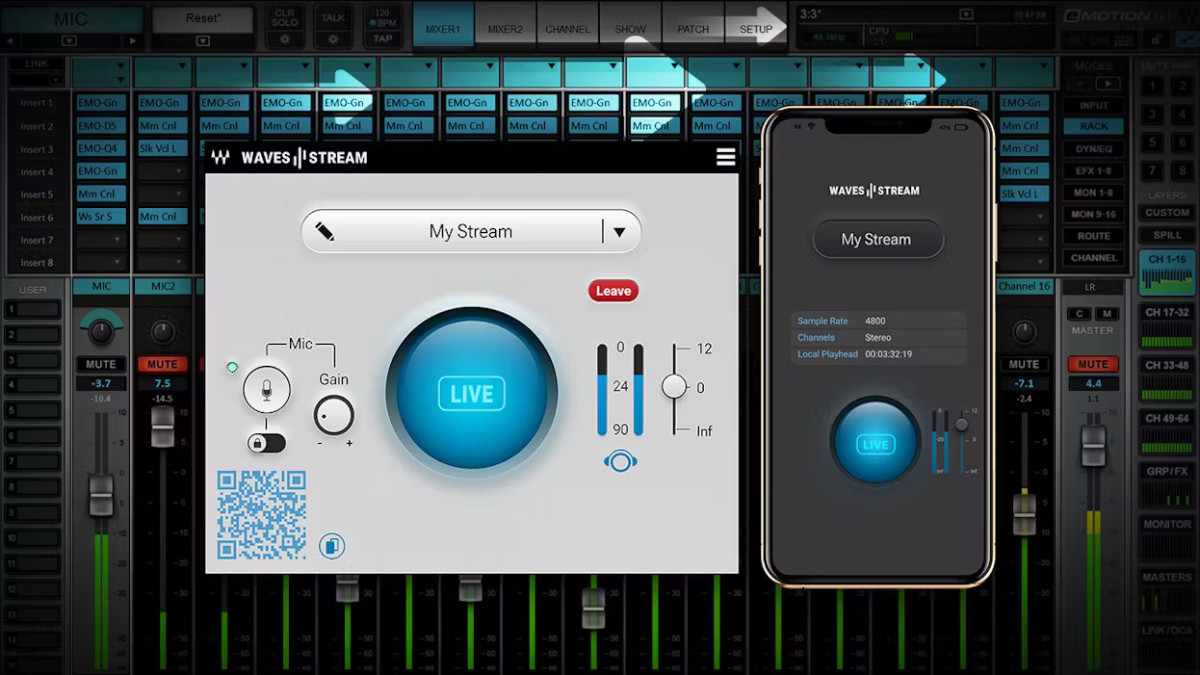This screenshot has width=1200, height=675.
Task: Select MON 1-8 mode
Action: point(1094,193)
